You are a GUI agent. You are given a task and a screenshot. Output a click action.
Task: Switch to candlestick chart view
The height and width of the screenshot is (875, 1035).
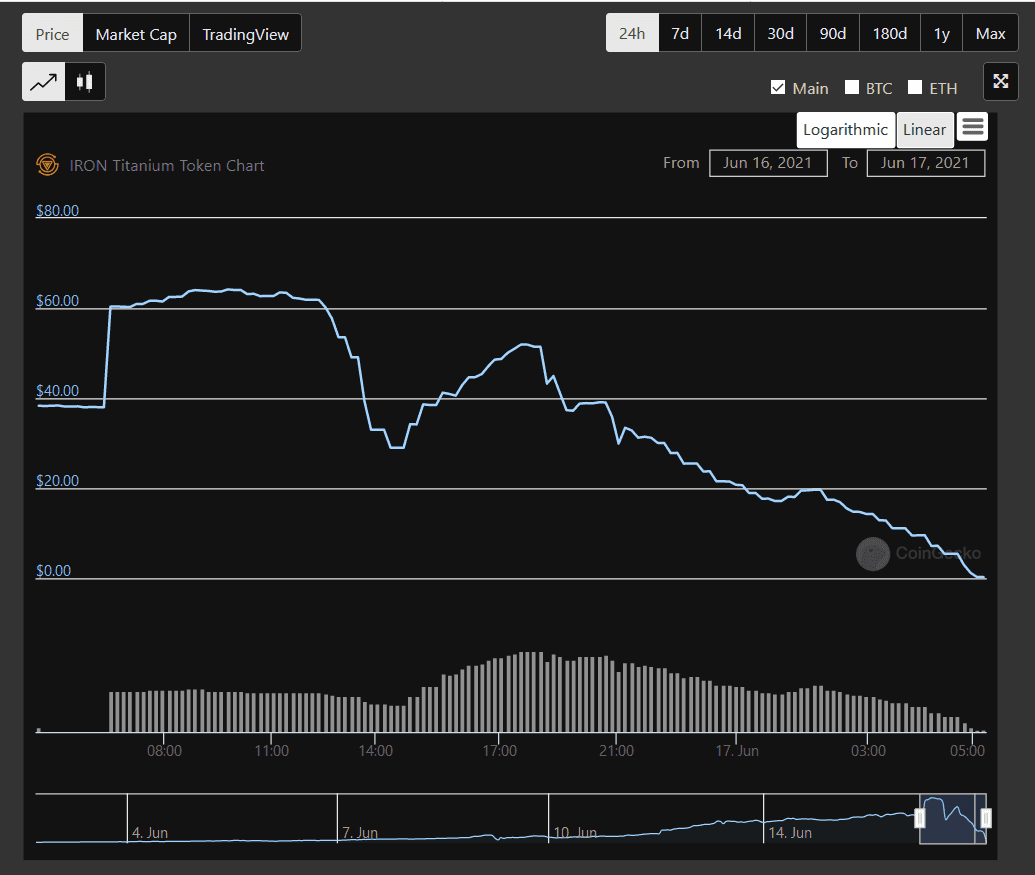[86, 82]
